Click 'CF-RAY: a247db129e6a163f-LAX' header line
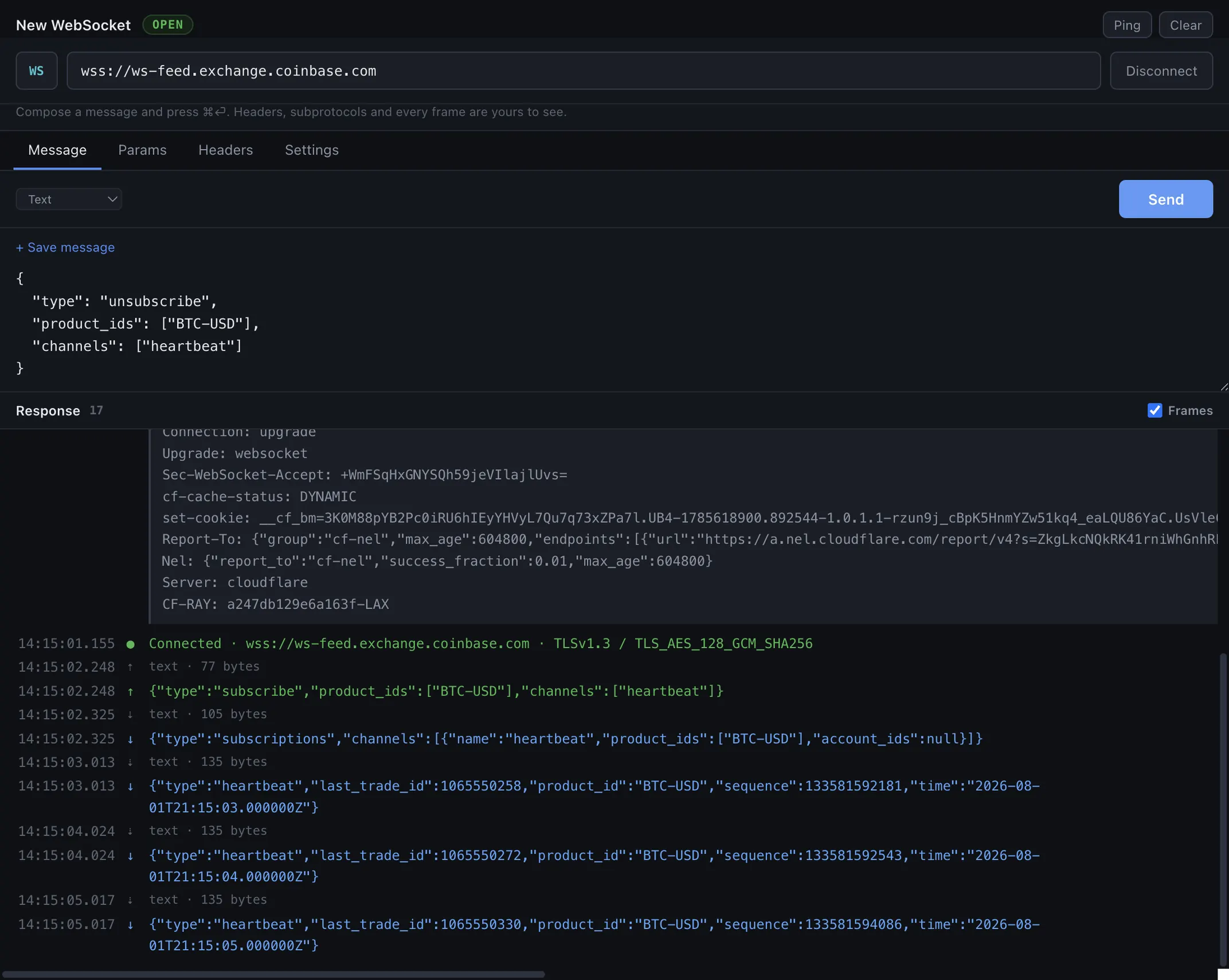 275,604
